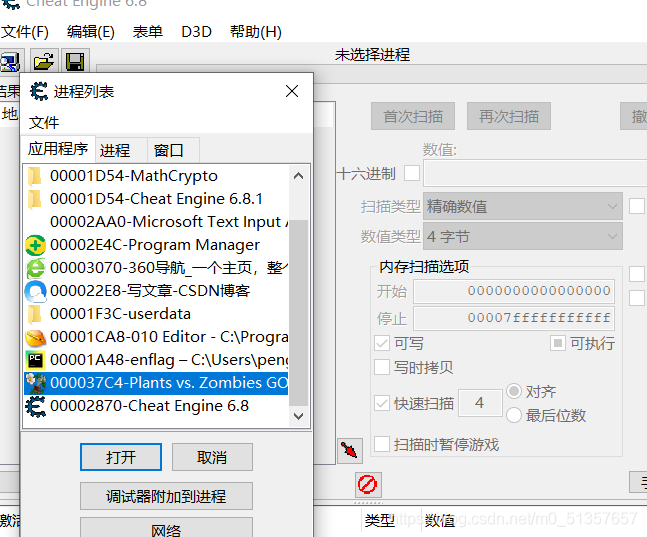Select the 最后位数 radio button
Viewport: 647px width, 537px height.
[514, 415]
